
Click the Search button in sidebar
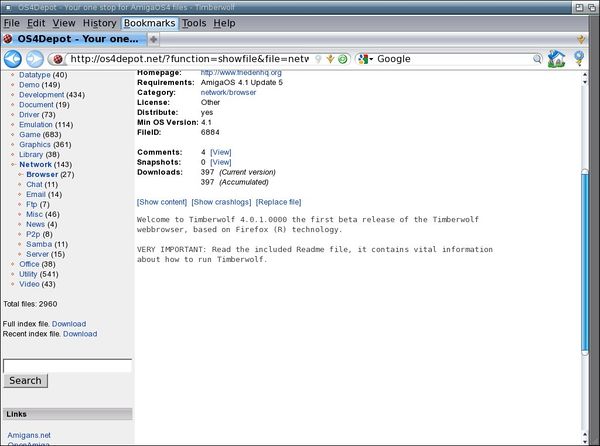pos(25,380)
